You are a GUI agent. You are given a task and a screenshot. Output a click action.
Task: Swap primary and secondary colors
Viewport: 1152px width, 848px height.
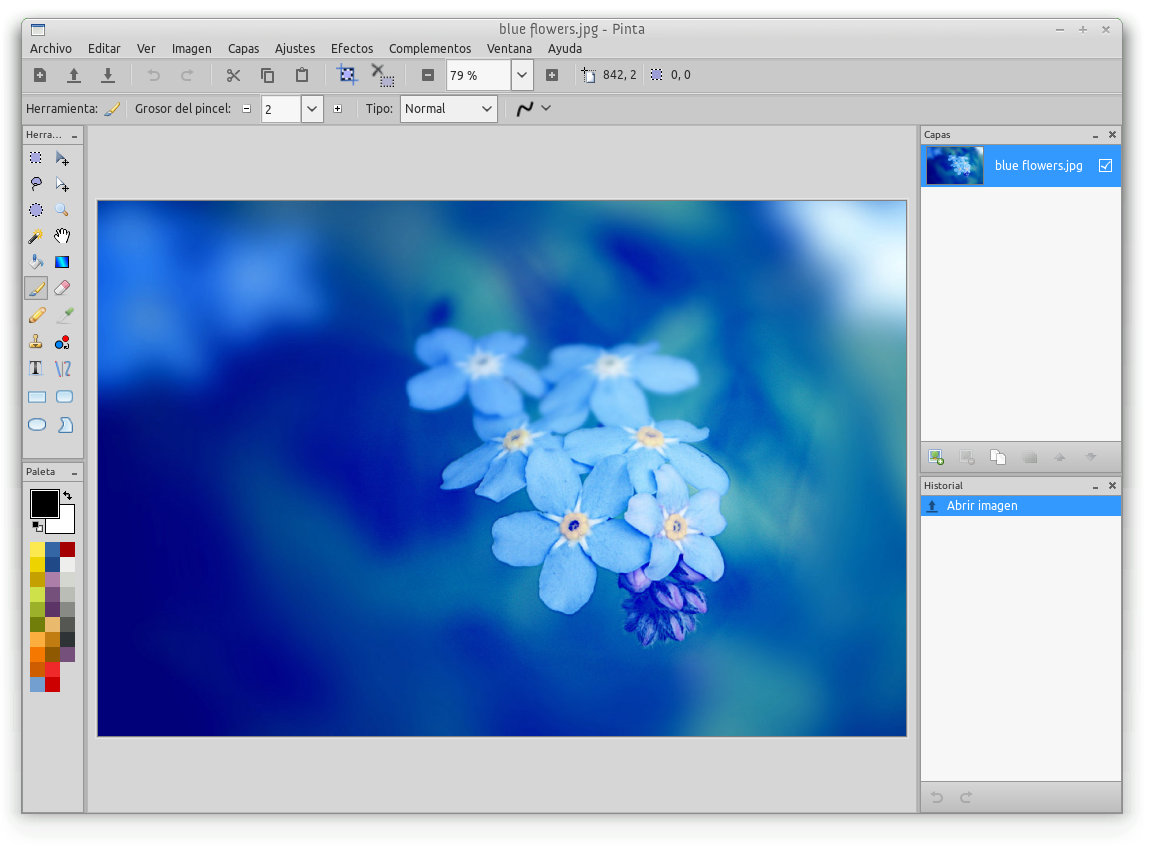coord(68,495)
